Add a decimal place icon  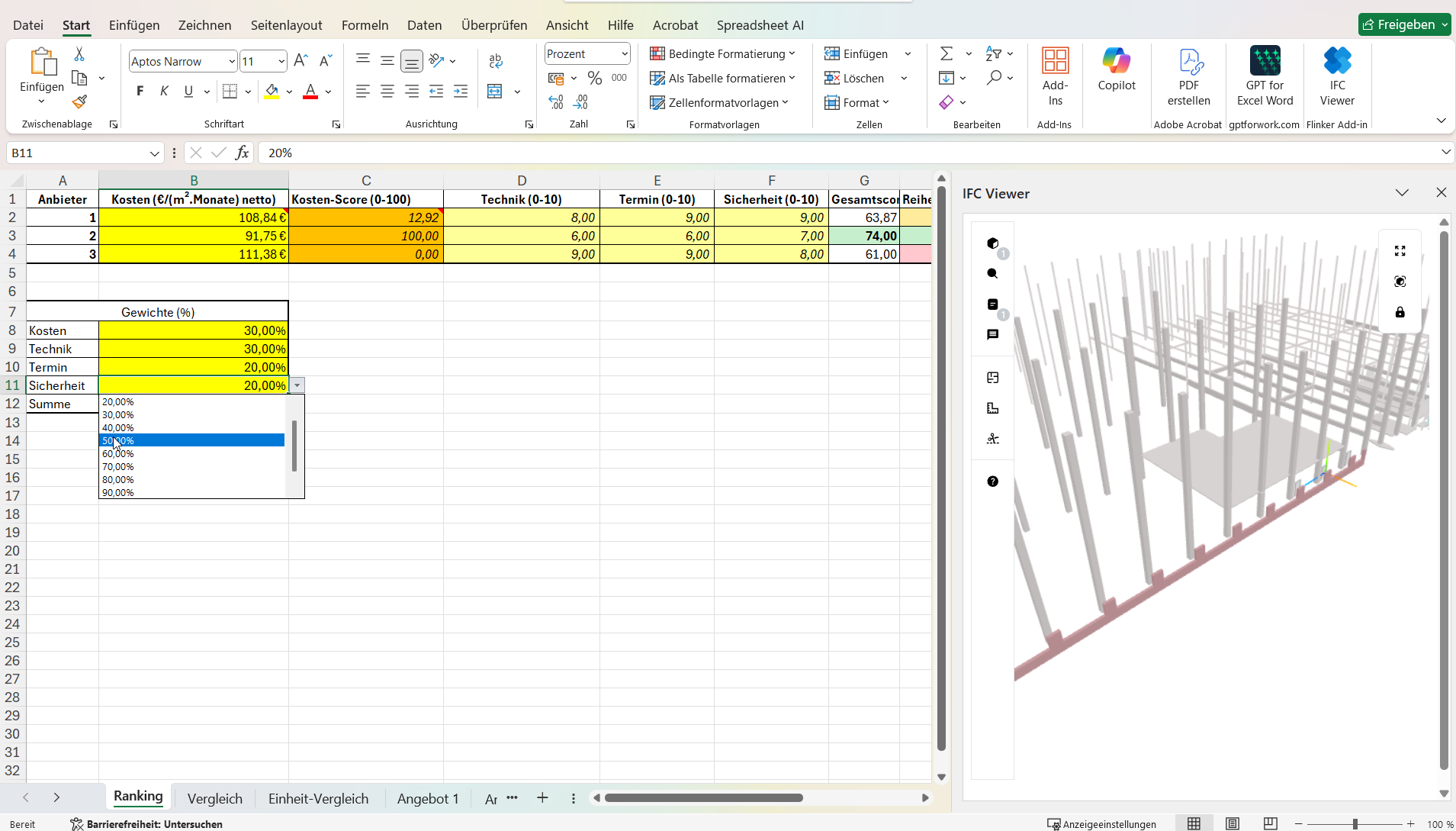(556, 102)
